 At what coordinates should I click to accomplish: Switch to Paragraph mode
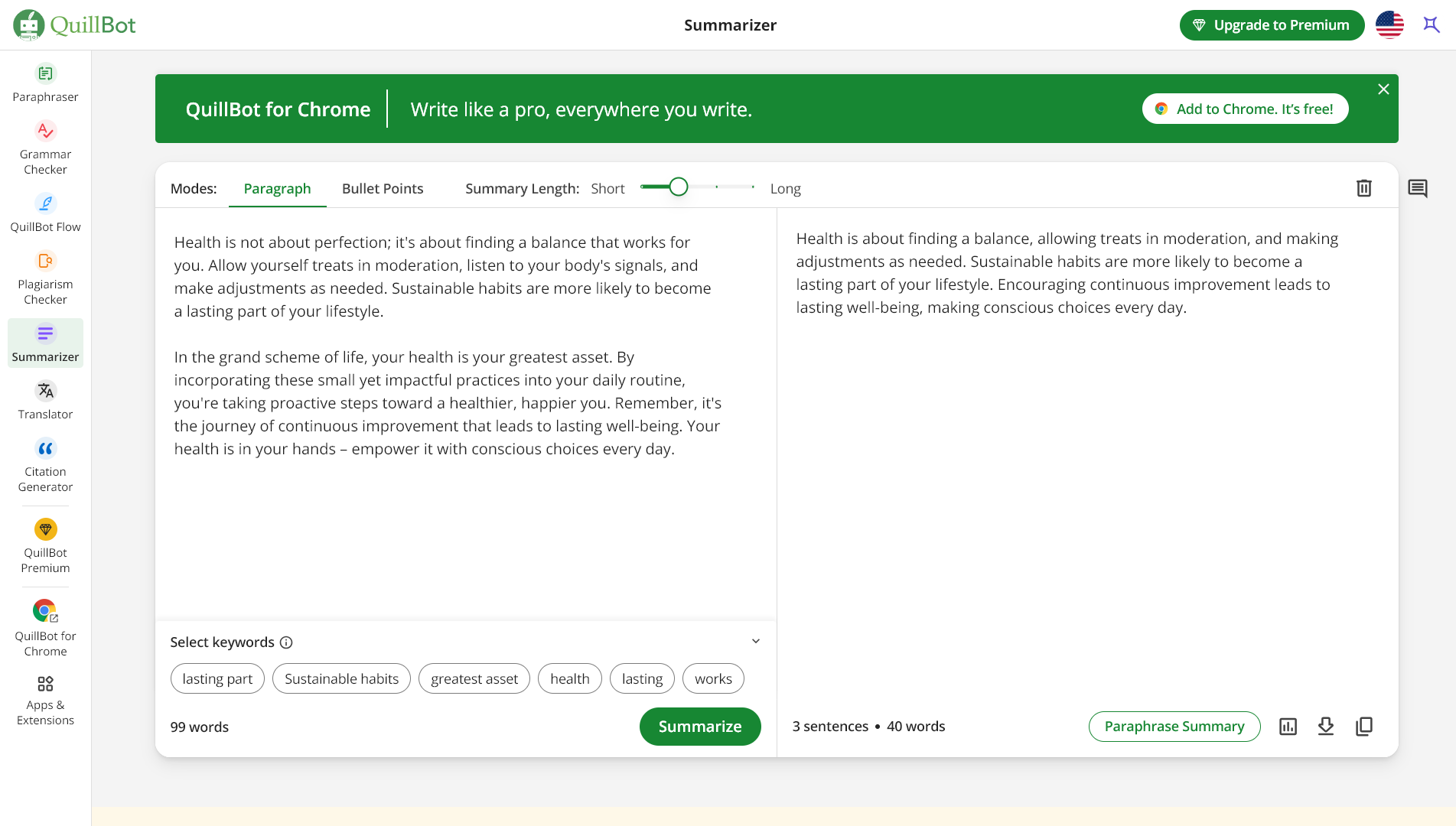[277, 189]
